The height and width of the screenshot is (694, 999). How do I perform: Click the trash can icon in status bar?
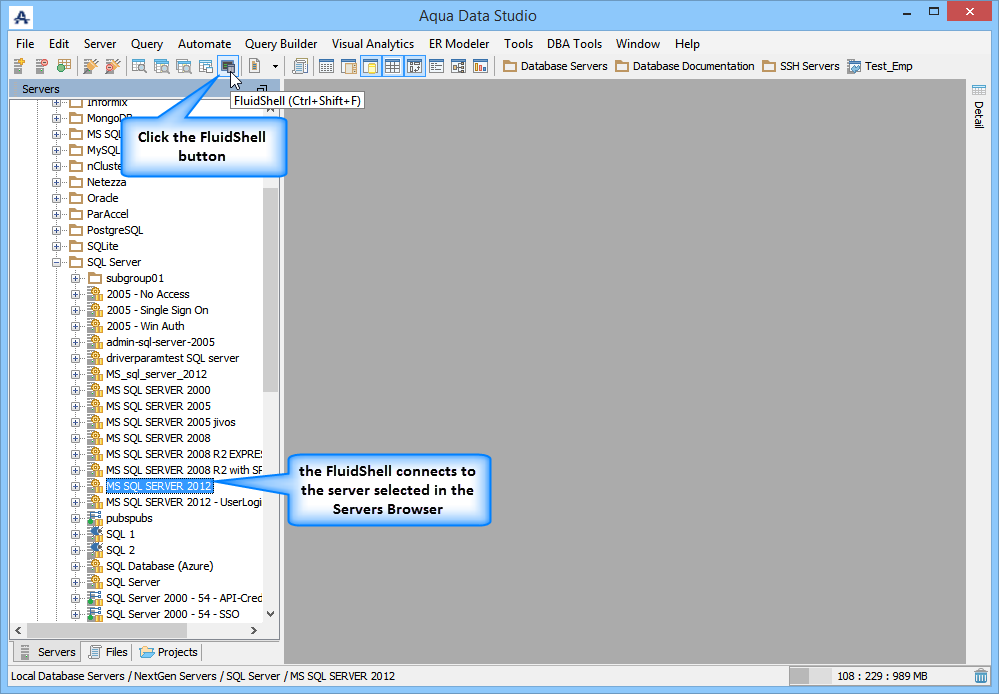point(981,676)
